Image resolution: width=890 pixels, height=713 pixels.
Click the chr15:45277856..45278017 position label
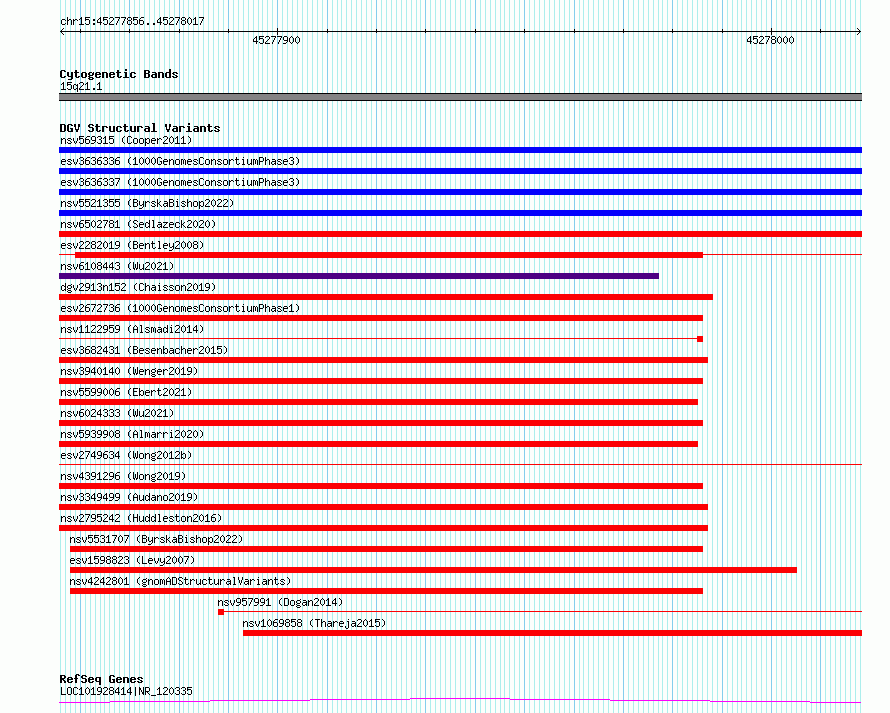pos(132,22)
